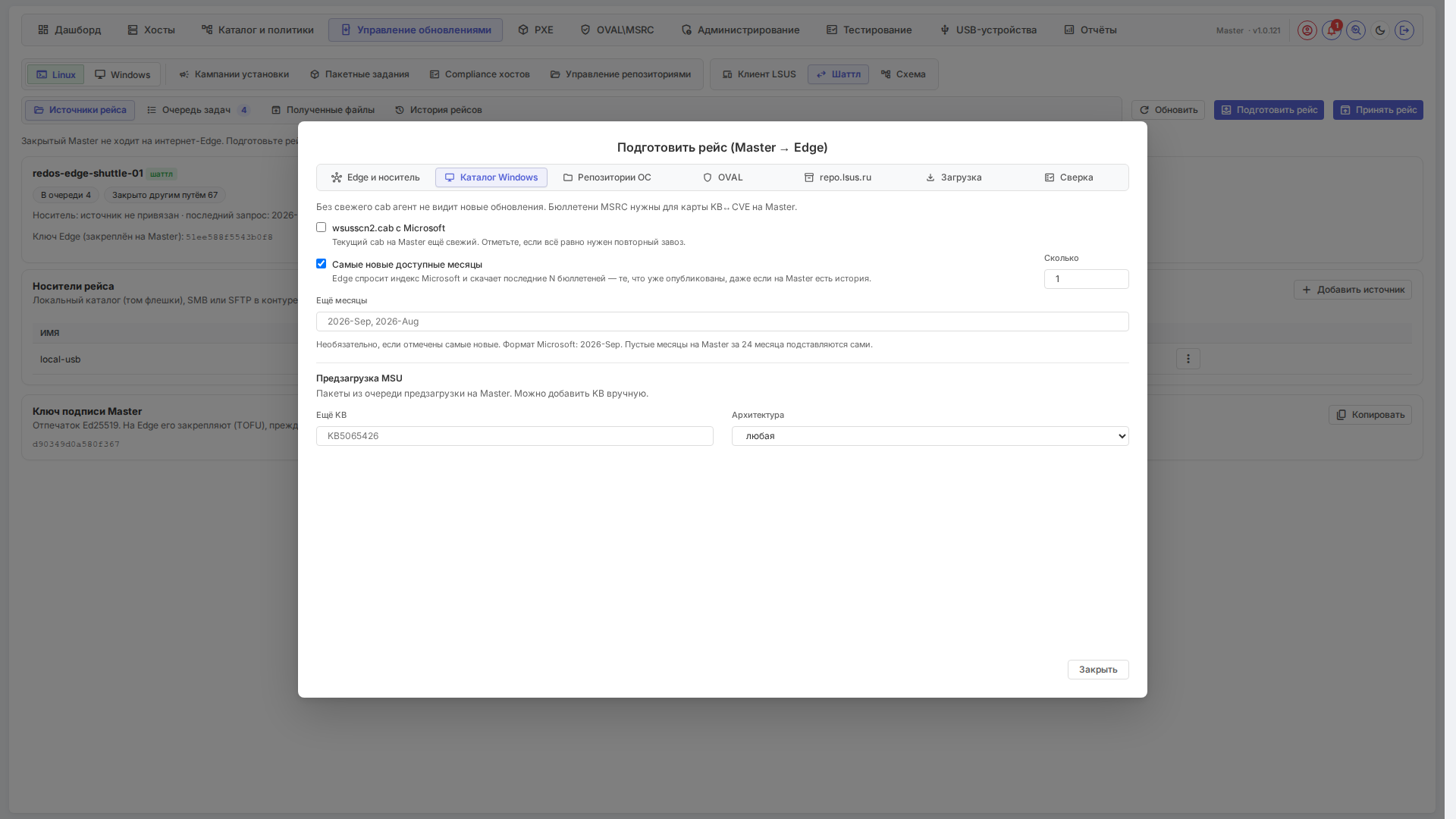Viewport: 1456px width, 819px height.
Task: Open Очередь задач tab
Action: (x=198, y=110)
